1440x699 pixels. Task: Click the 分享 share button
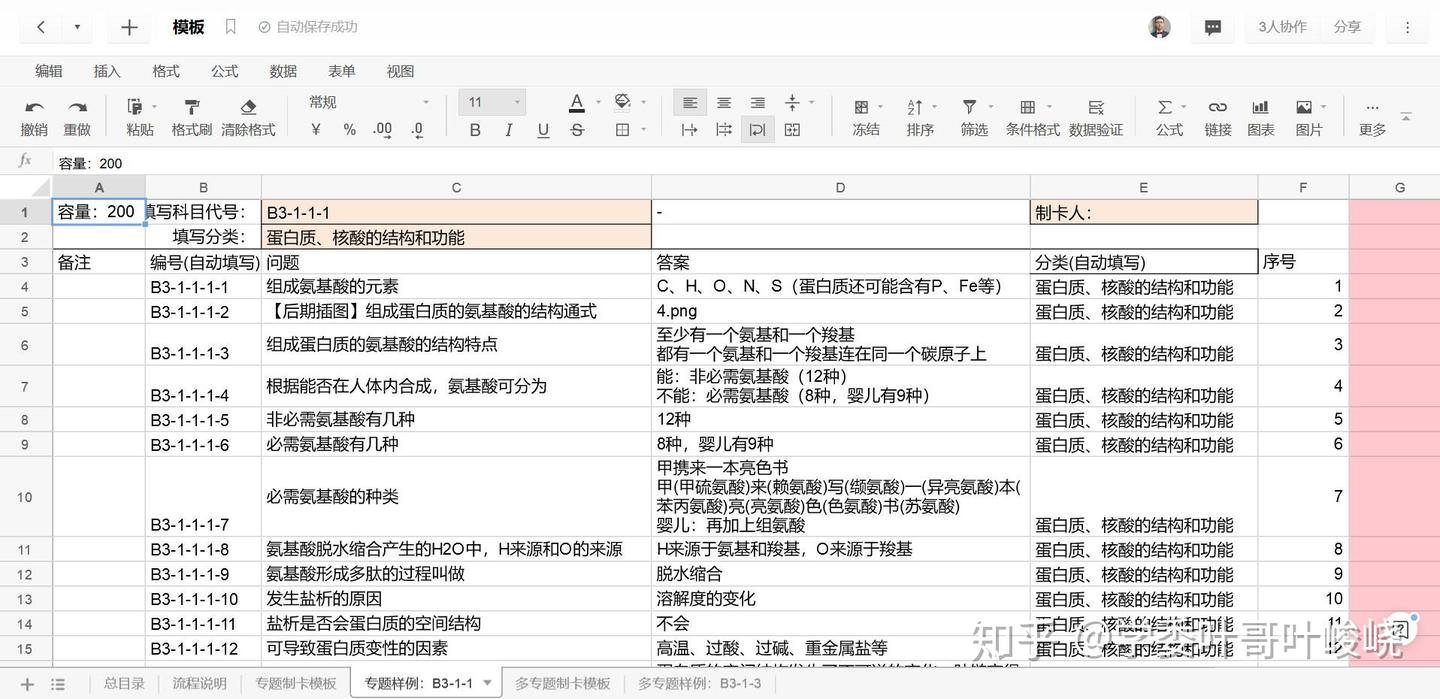click(x=1347, y=27)
